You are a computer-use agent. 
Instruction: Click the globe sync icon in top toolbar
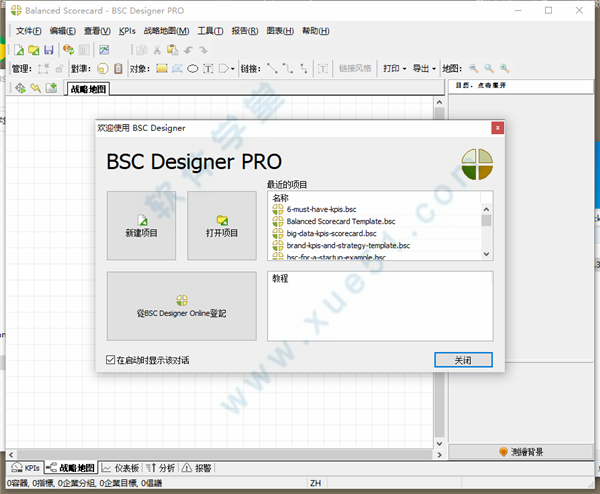coord(68,50)
